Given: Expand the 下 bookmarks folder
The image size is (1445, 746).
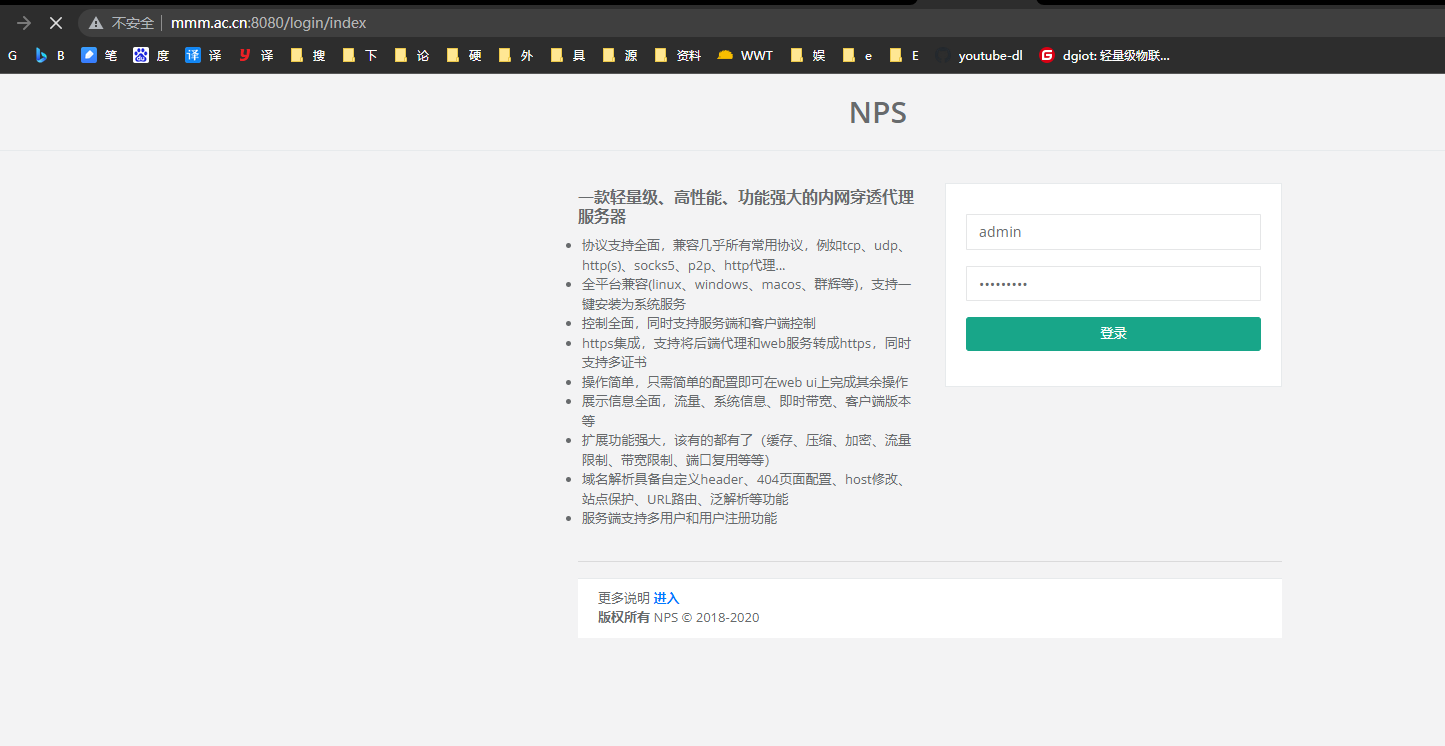Looking at the screenshot, I should pos(362,55).
